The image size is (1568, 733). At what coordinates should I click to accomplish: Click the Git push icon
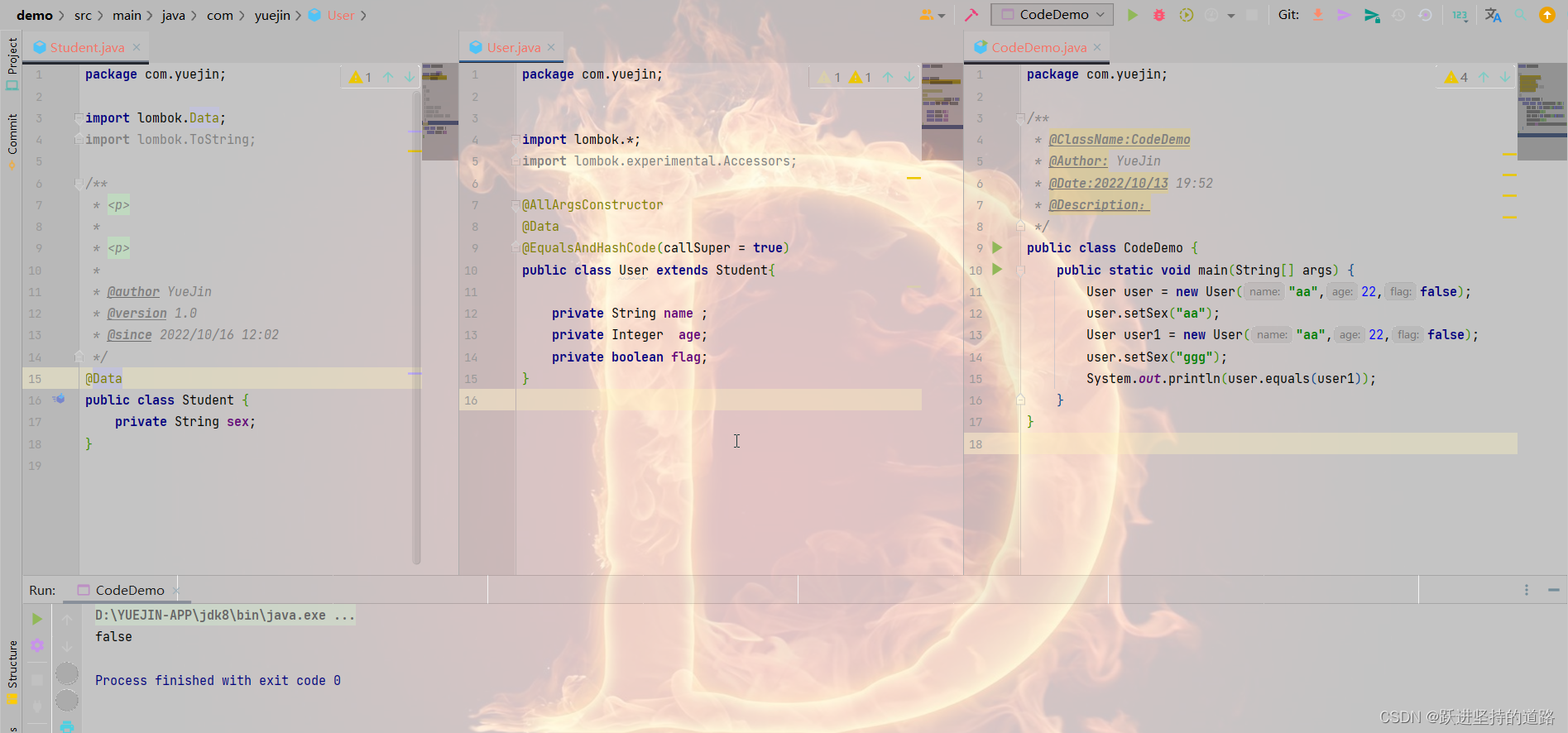click(1372, 15)
